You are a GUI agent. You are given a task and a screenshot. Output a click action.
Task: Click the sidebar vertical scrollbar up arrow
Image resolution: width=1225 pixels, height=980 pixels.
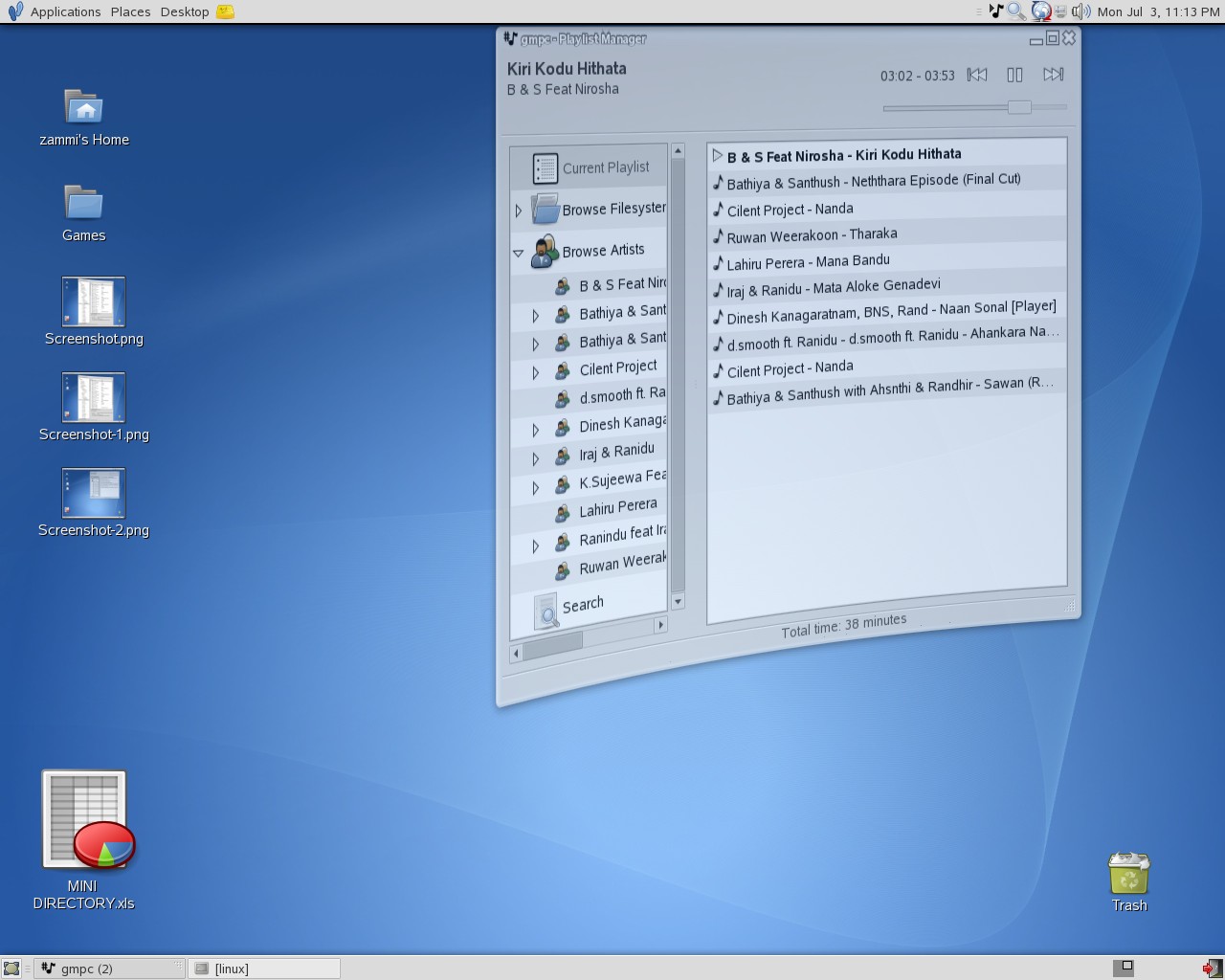coord(679,151)
